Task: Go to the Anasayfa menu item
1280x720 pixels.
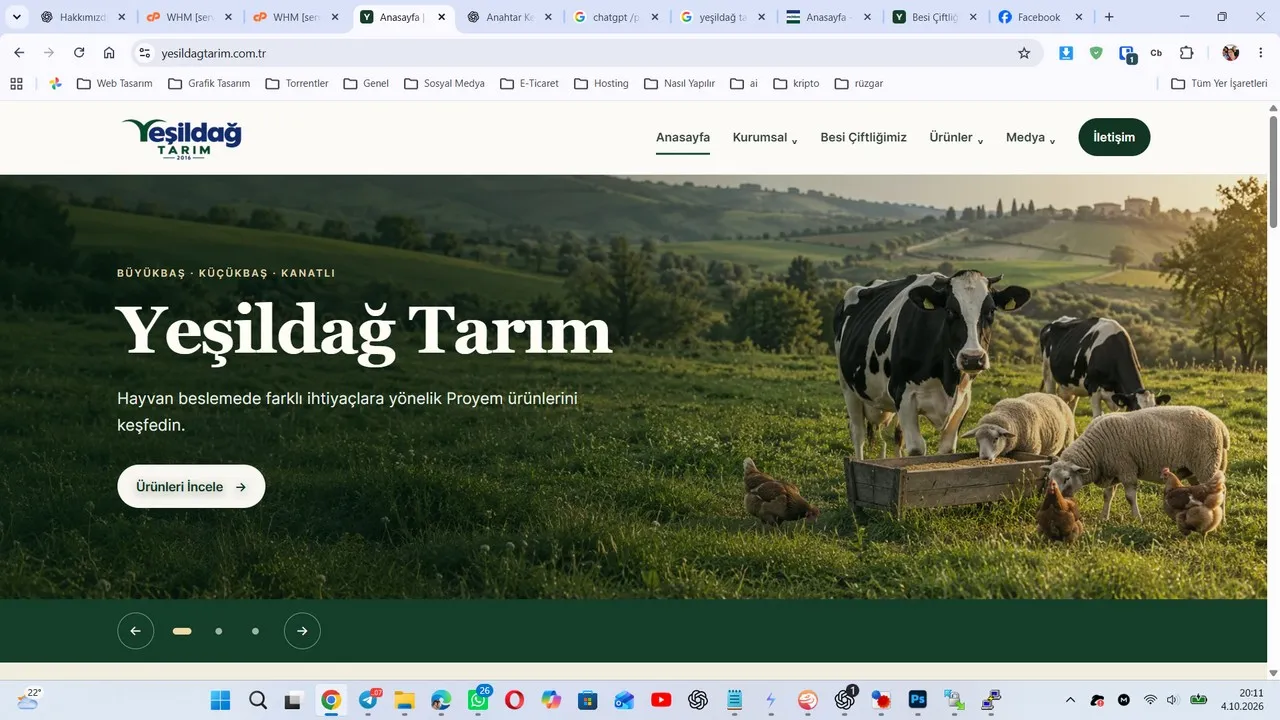Action: point(683,138)
